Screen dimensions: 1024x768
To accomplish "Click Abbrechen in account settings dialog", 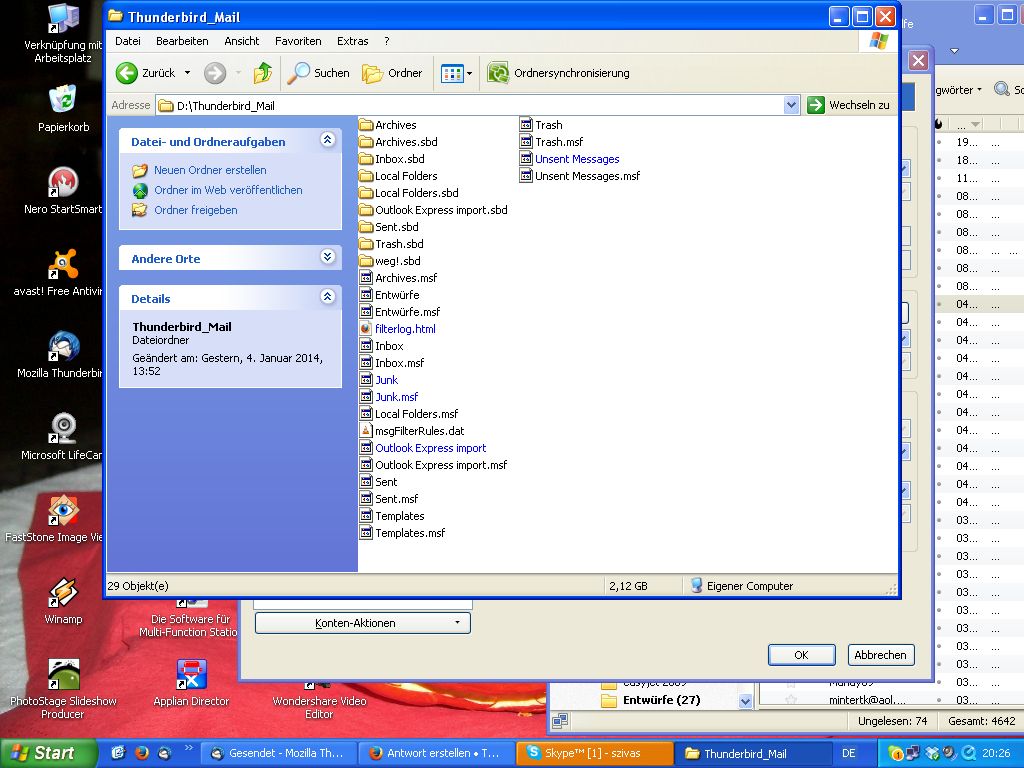I will coord(880,655).
